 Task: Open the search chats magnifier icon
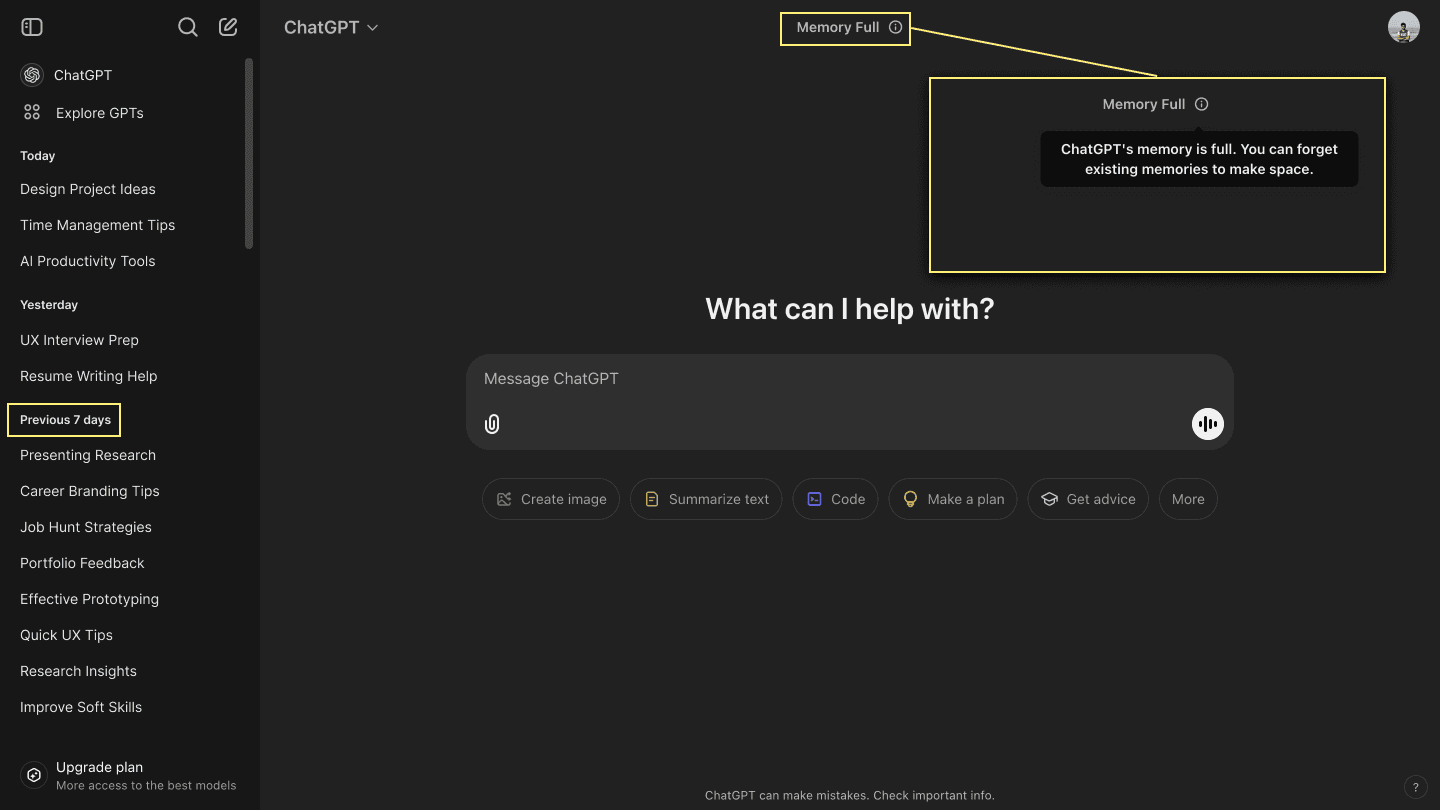(x=188, y=27)
